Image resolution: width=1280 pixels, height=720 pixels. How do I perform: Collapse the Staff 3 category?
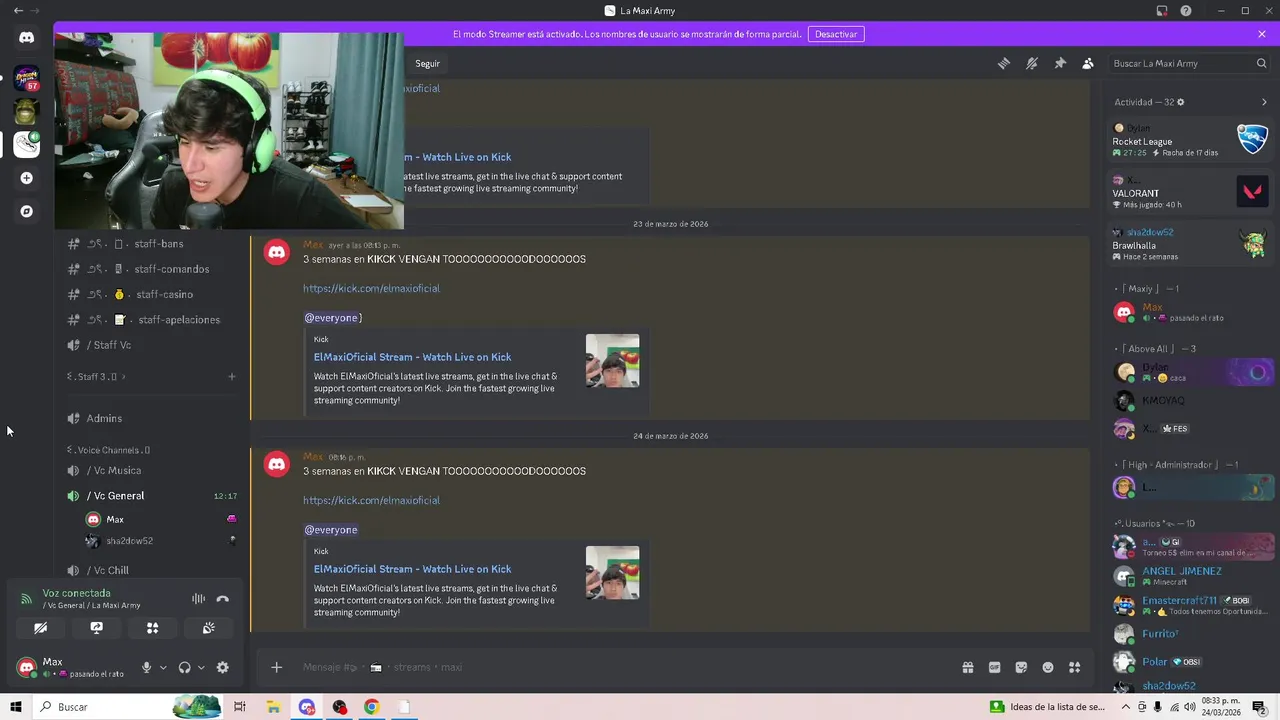click(95, 377)
